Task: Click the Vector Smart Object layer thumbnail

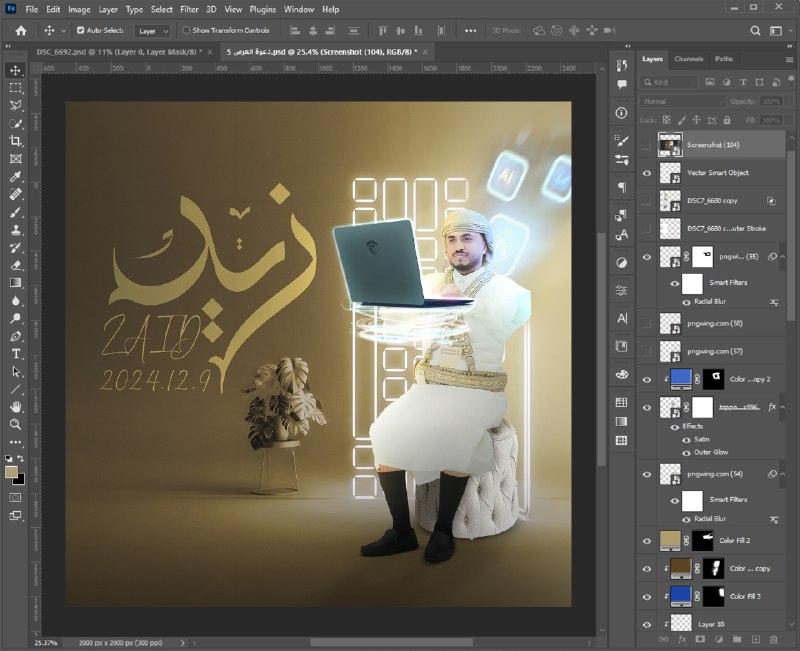Action: point(670,173)
